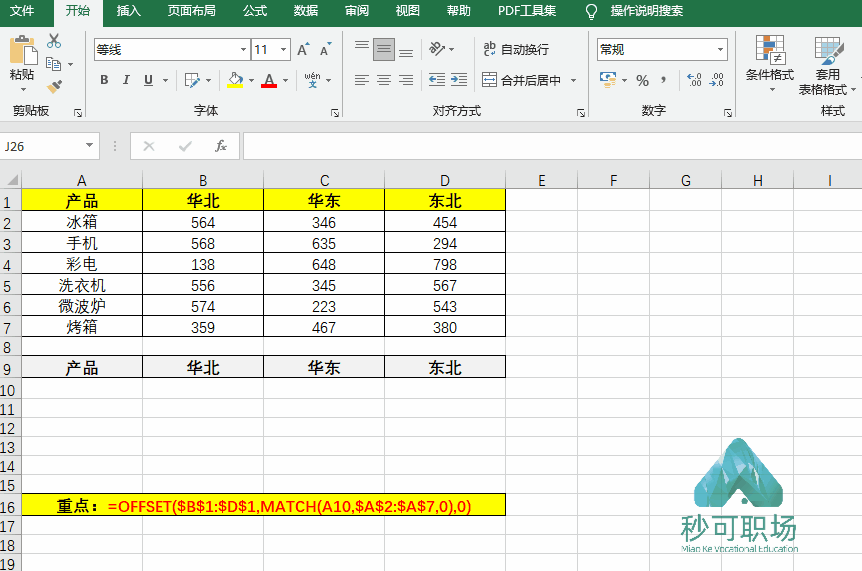Viewport: 862px width, 571px height.
Task: Decrease decimal places
Action: pyautogui.click(x=716, y=80)
